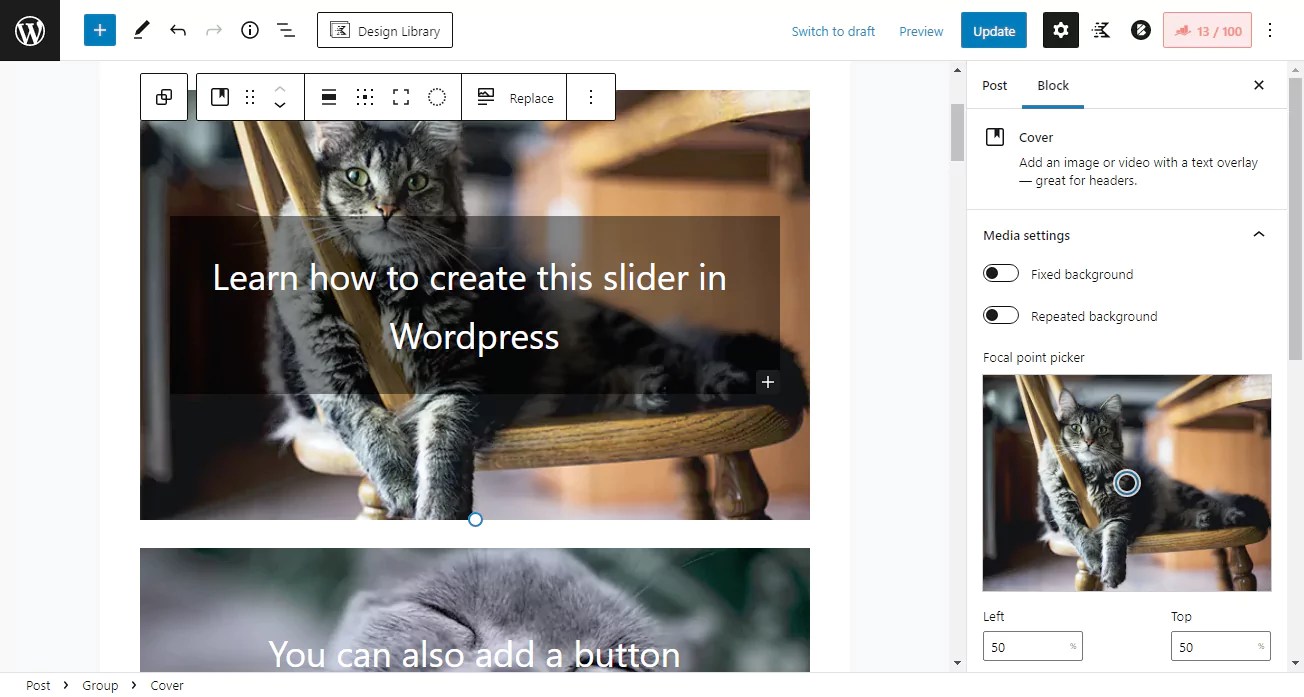
Task: Open the List View document outline
Action: click(x=286, y=30)
